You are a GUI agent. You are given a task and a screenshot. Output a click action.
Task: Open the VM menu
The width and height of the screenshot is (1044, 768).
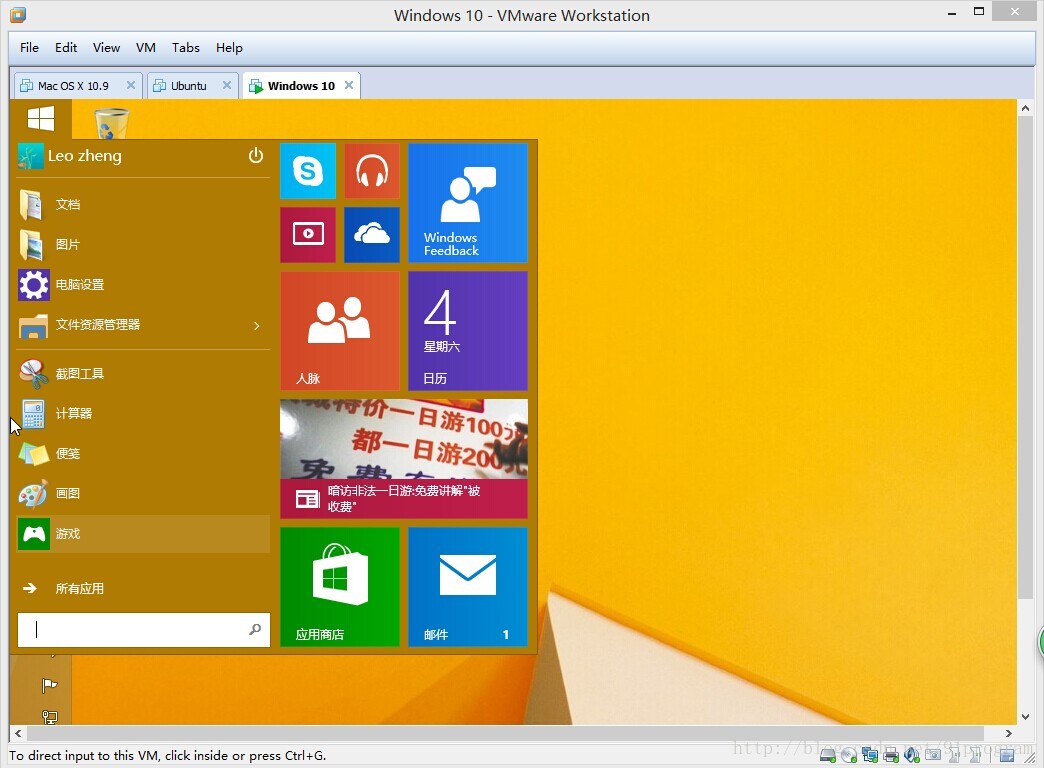tap(146, 47)
